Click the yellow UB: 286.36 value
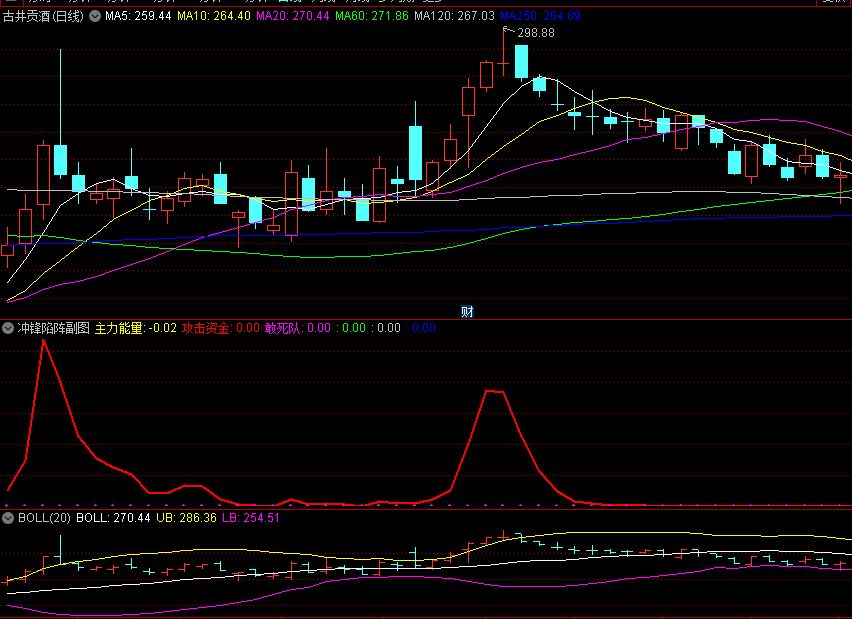852x619 pixels. pos(186,518)
